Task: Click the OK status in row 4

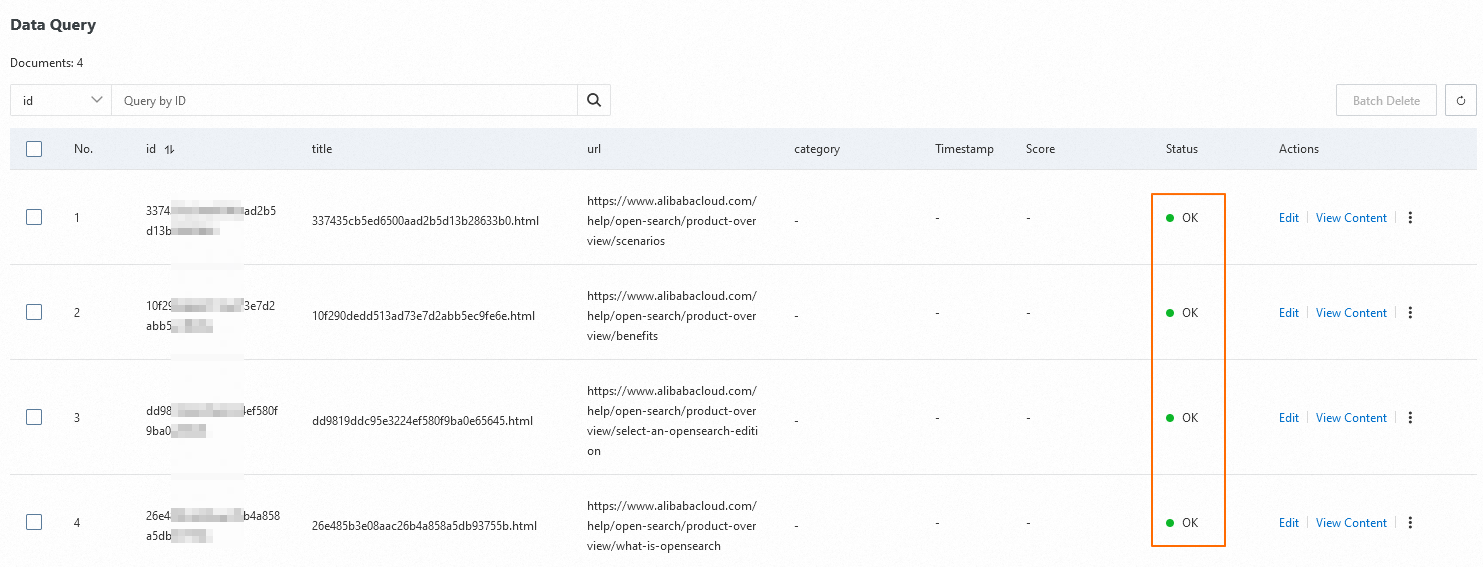Action: point(1182,522)
